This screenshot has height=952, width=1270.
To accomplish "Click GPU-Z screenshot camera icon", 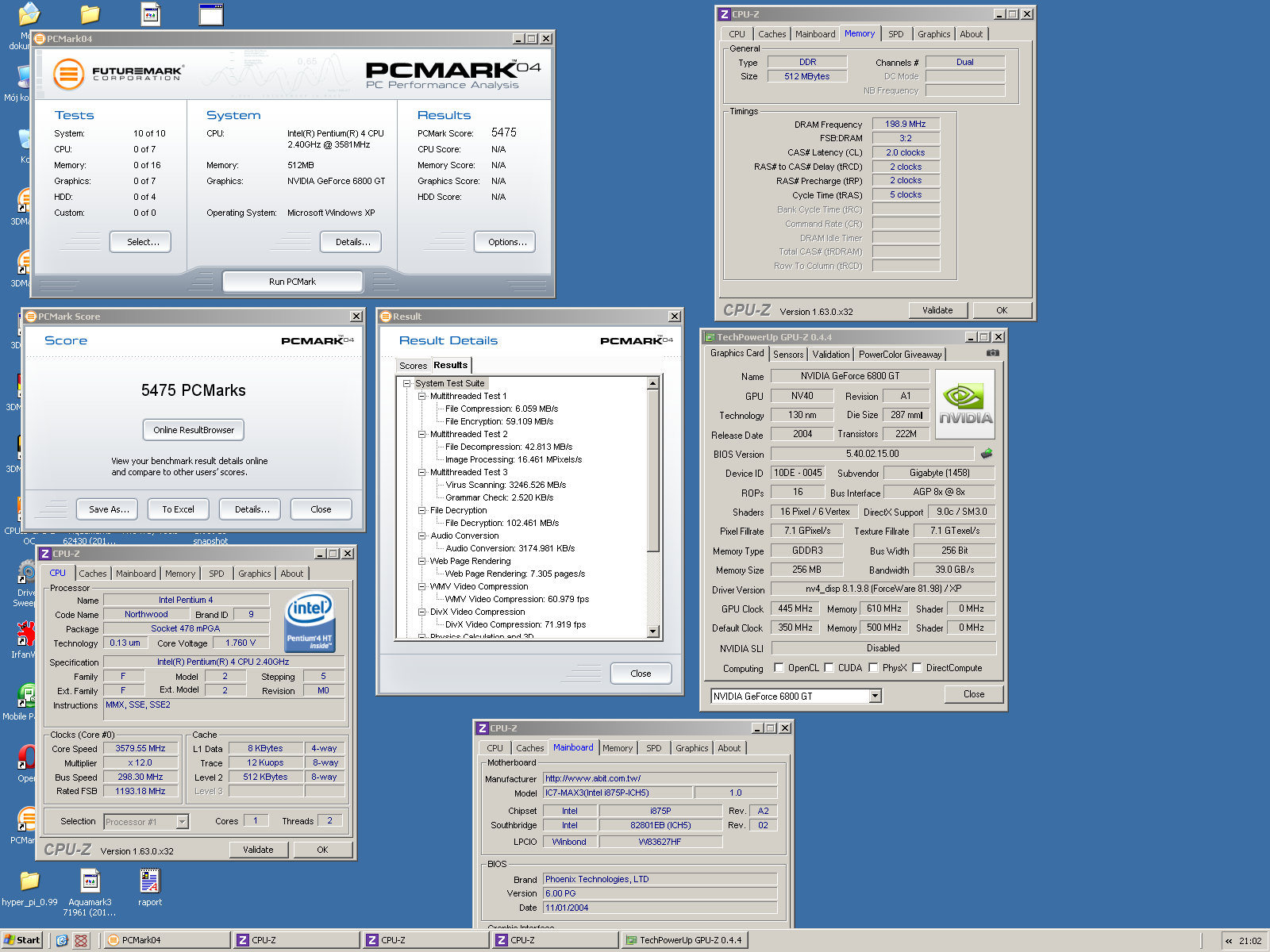I will pyautogui.click(x=992, y=353).
